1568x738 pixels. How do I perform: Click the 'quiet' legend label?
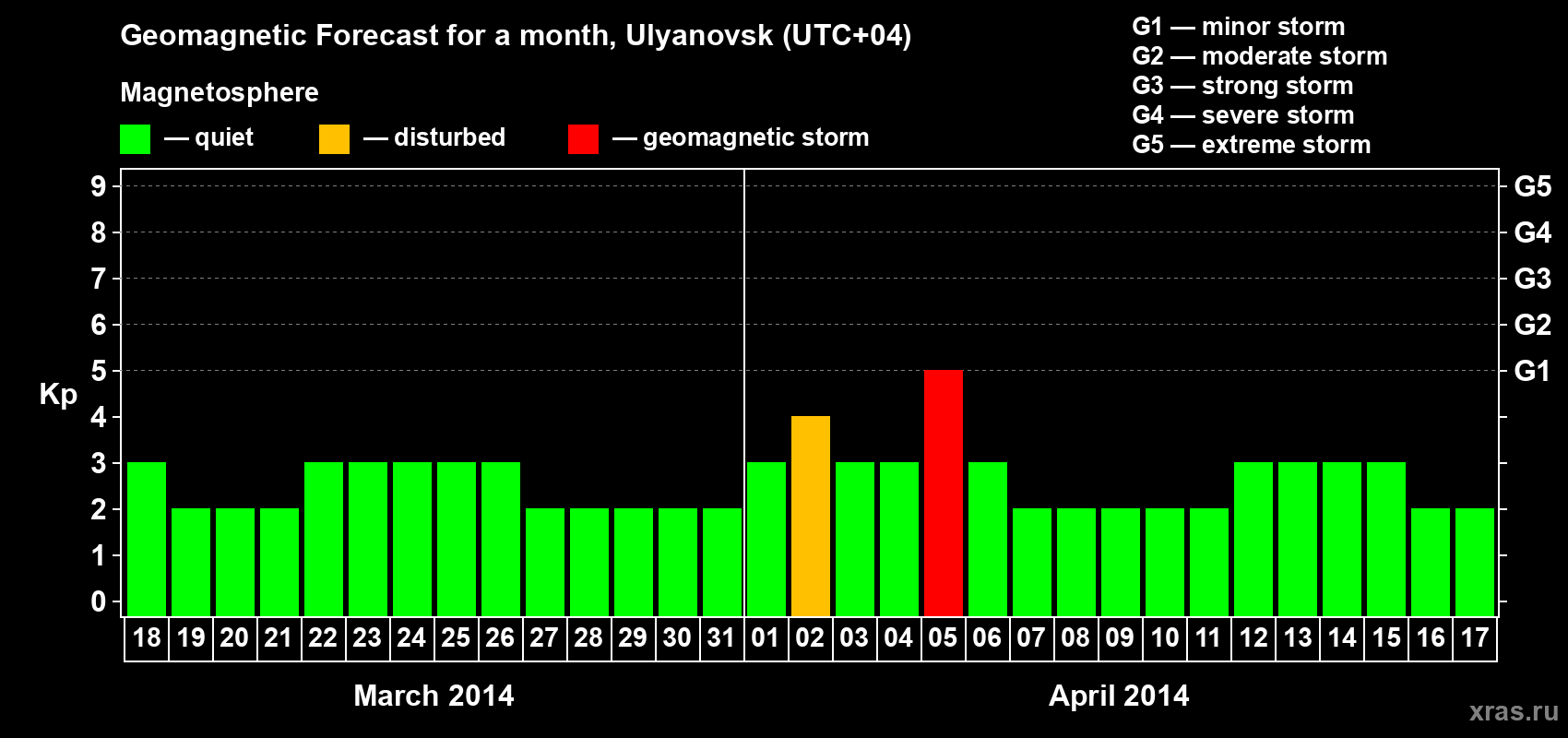224,137
